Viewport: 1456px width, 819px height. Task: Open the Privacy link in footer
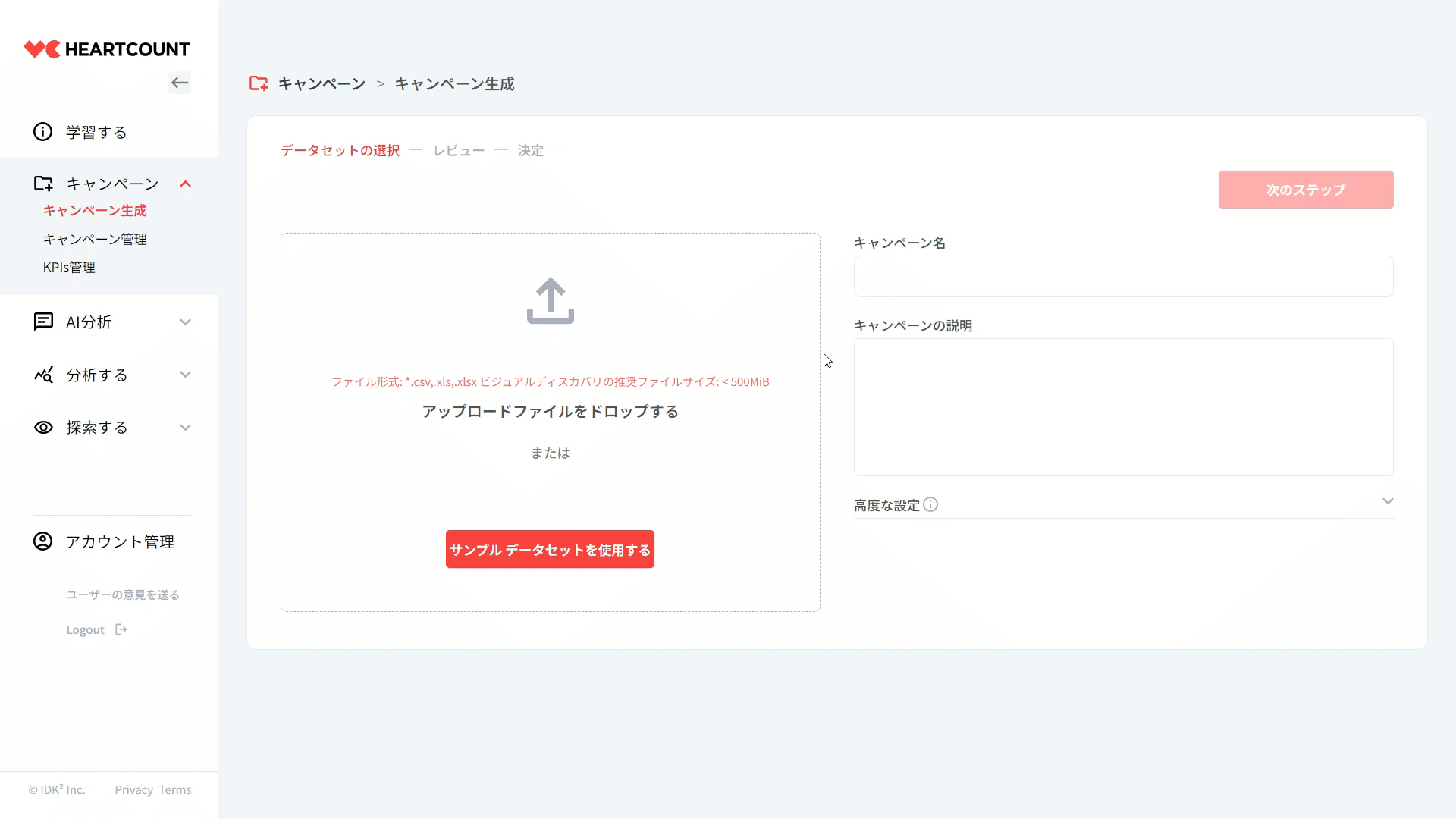[134, 789]
